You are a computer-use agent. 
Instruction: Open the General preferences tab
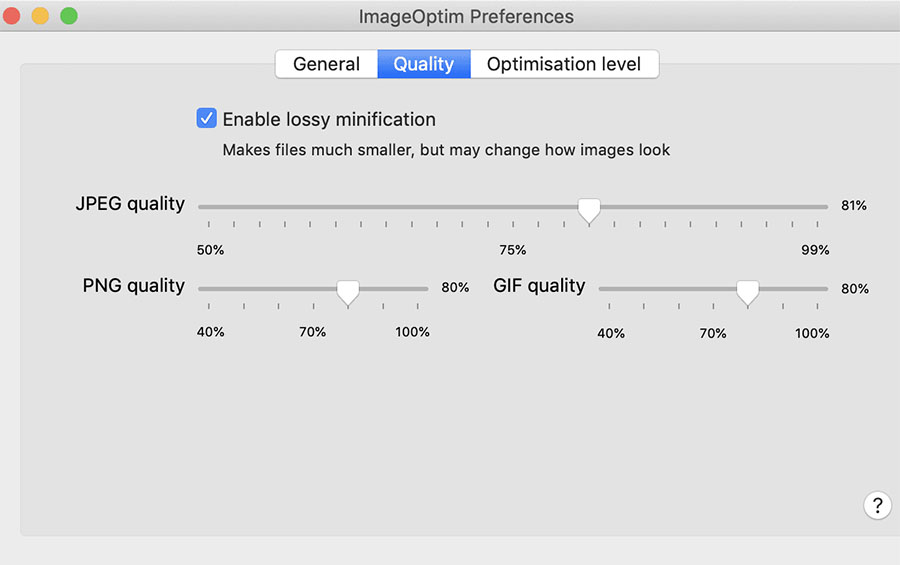click(326, 64)
